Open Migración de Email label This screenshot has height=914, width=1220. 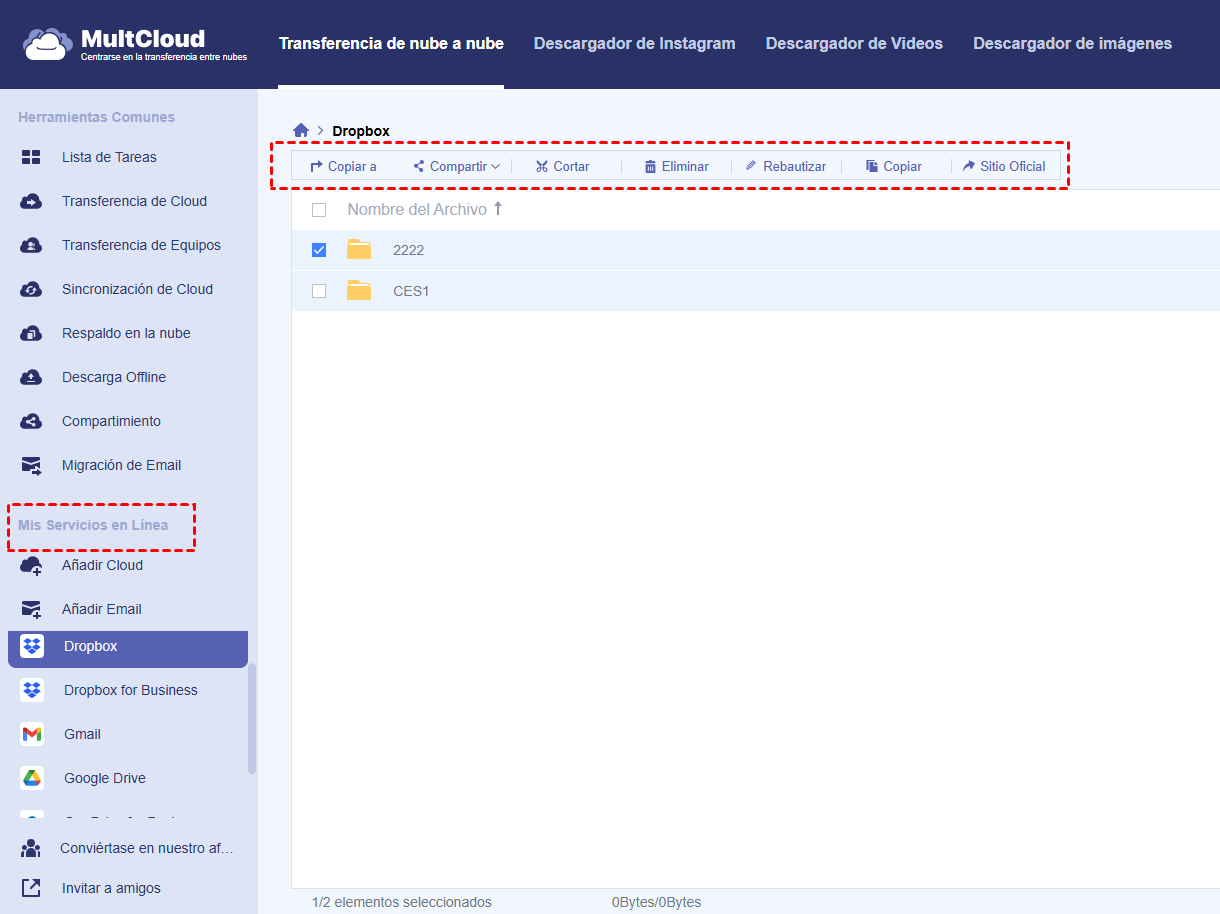click(122, 465)
